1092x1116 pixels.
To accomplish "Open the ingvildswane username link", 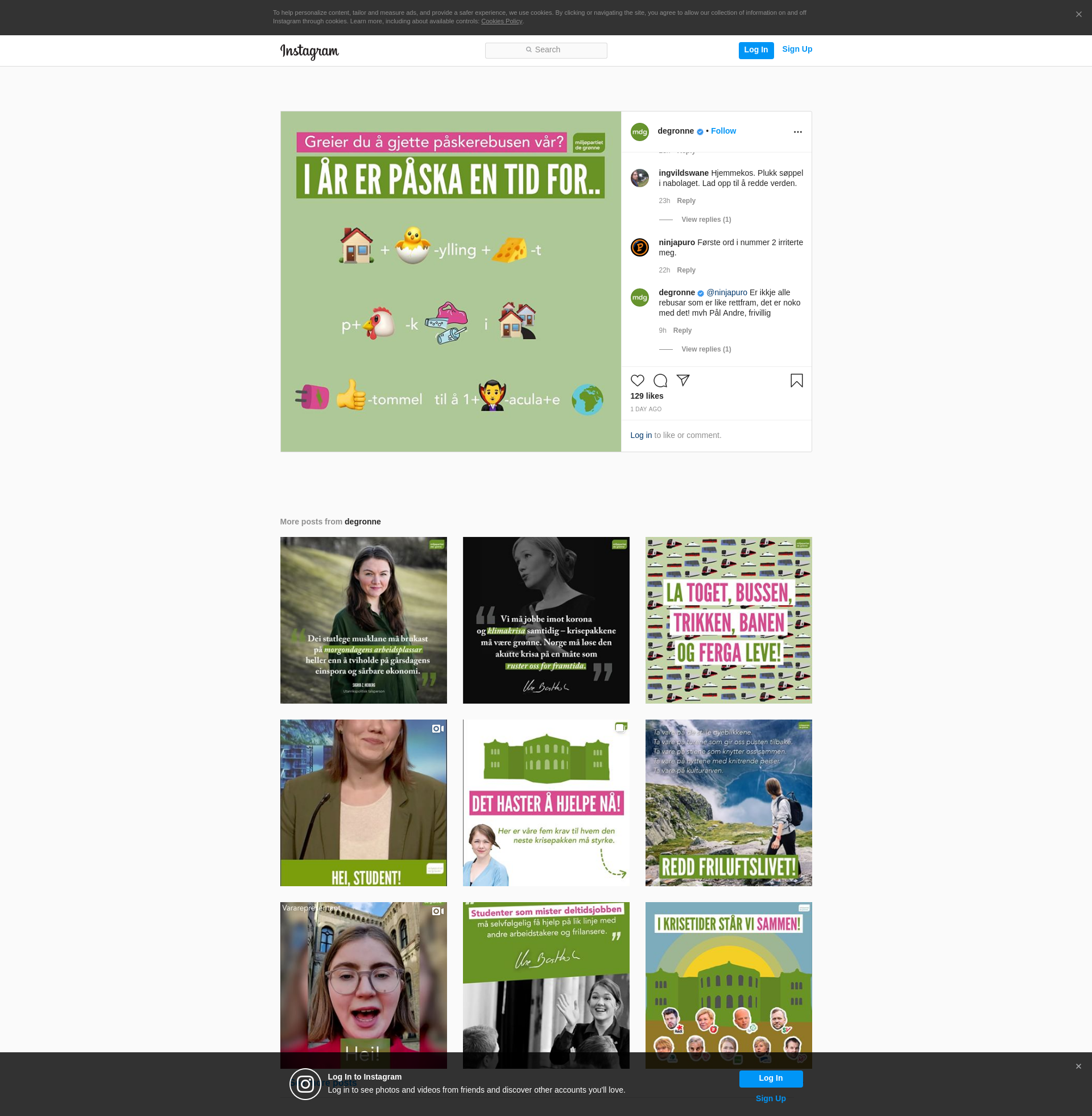I will (x=684, y=173).
